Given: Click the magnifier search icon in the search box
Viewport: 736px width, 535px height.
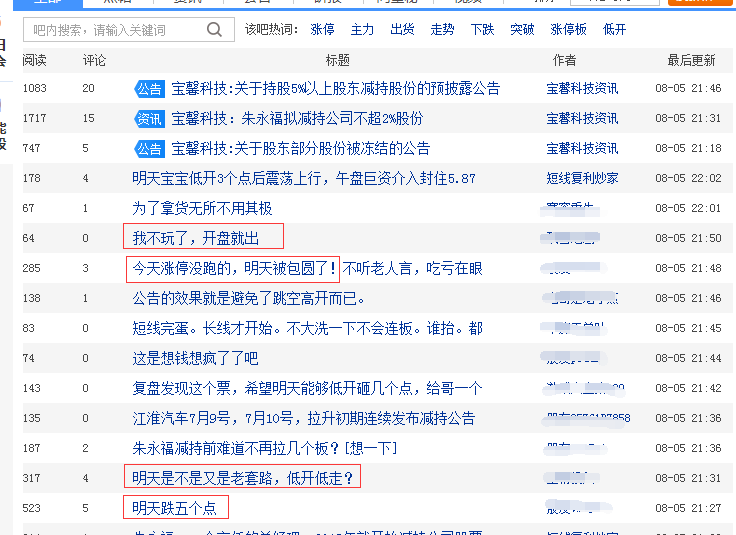Looking at the screenshot, I should [x=214, y=30].
